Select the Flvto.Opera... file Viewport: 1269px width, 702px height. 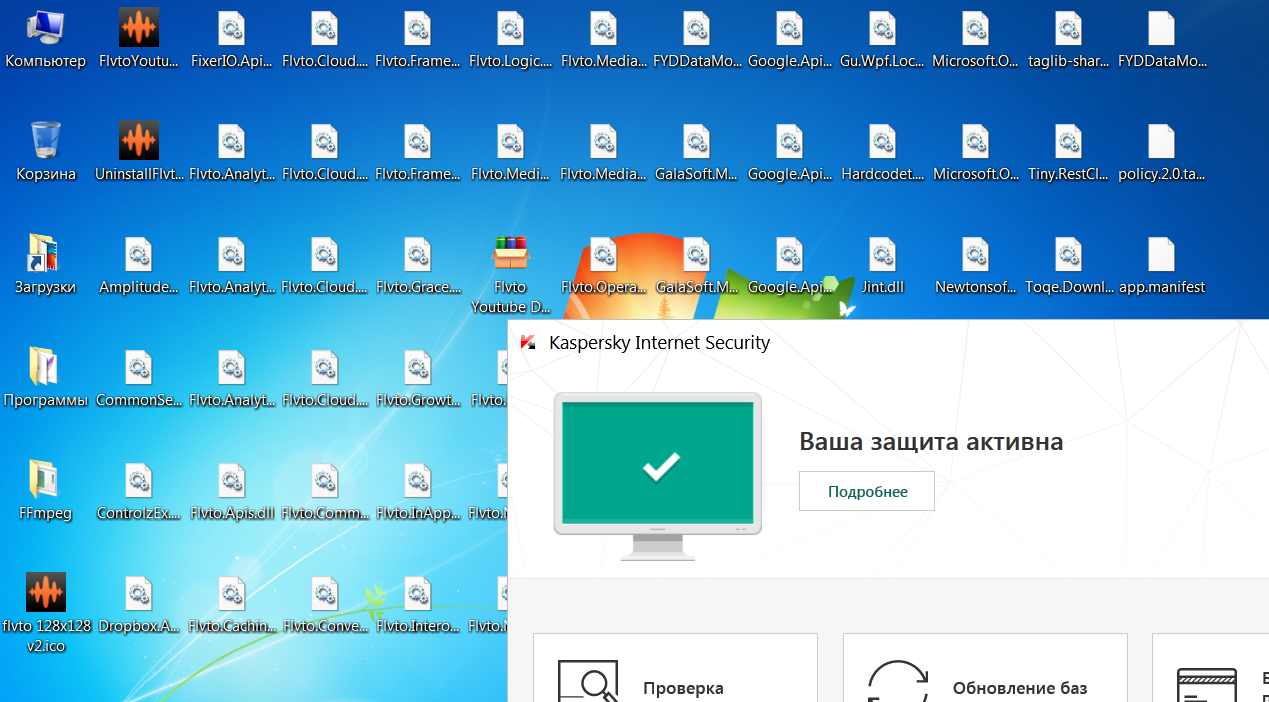pyautogui.click(x=604, y=266)
